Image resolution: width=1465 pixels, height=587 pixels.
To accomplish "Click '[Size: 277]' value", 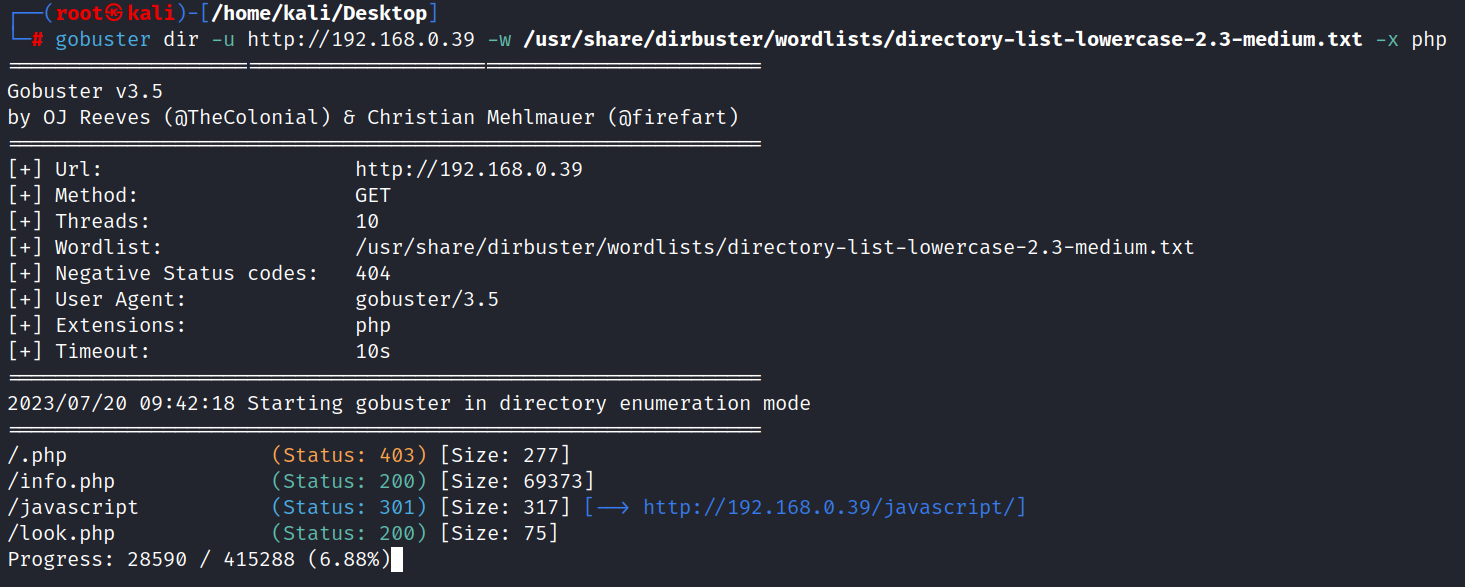I will [505, 455].
